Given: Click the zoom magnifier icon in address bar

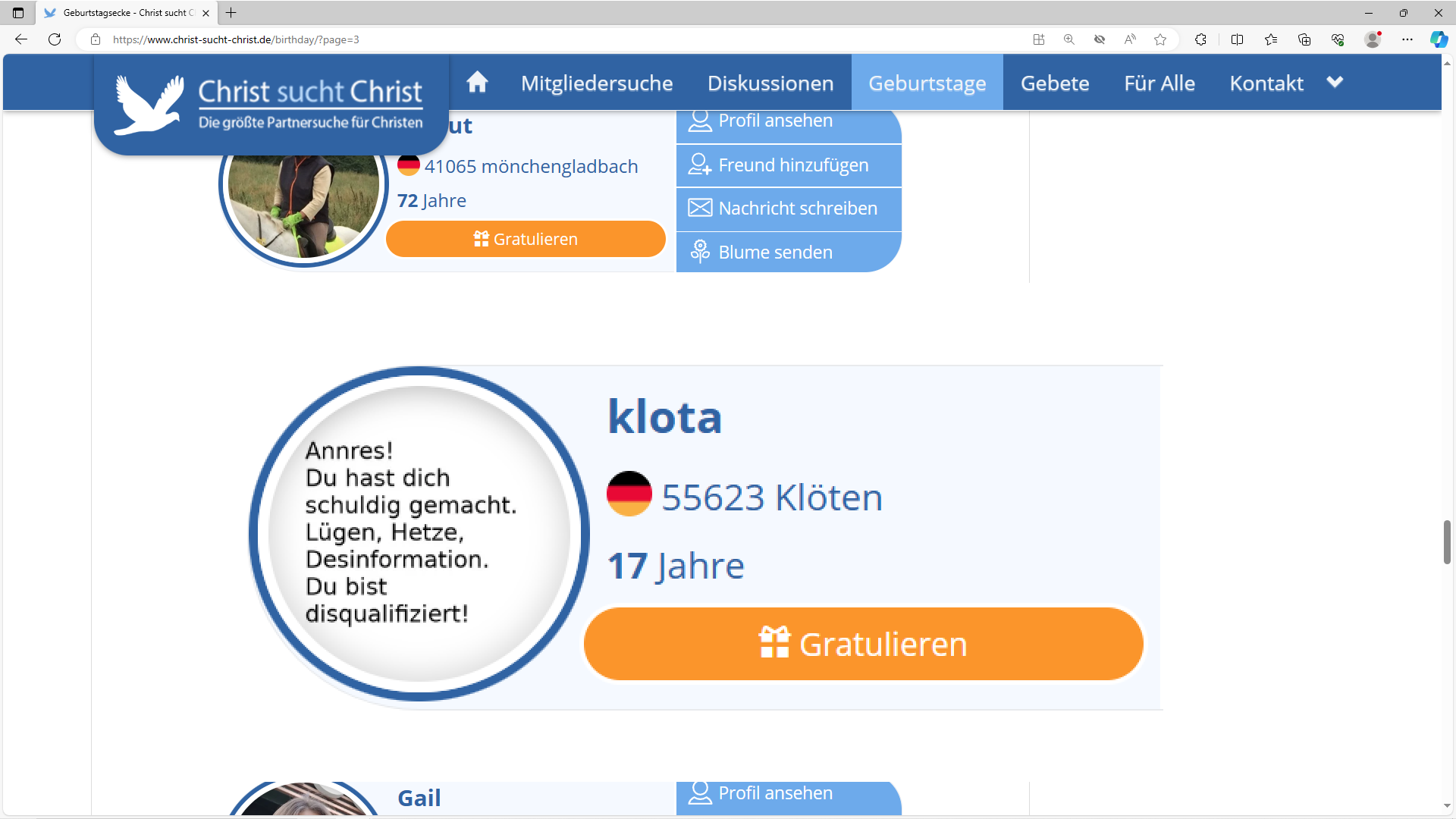Looking at the screenshot, I should click(1069, 39).
